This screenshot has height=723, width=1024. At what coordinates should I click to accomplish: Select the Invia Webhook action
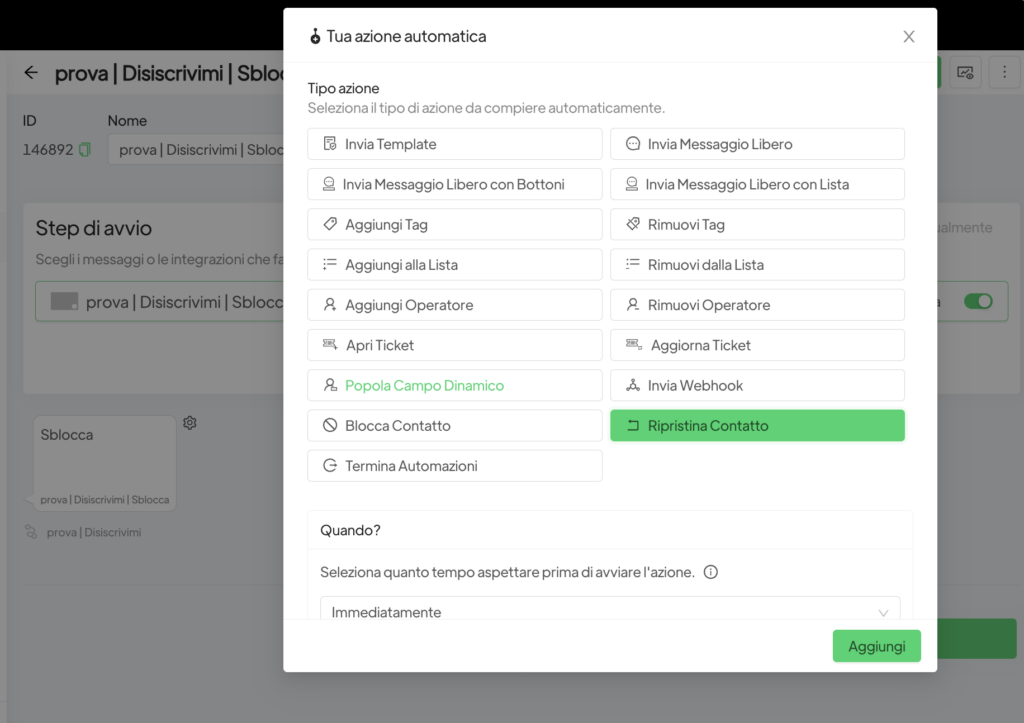[757, 385]
